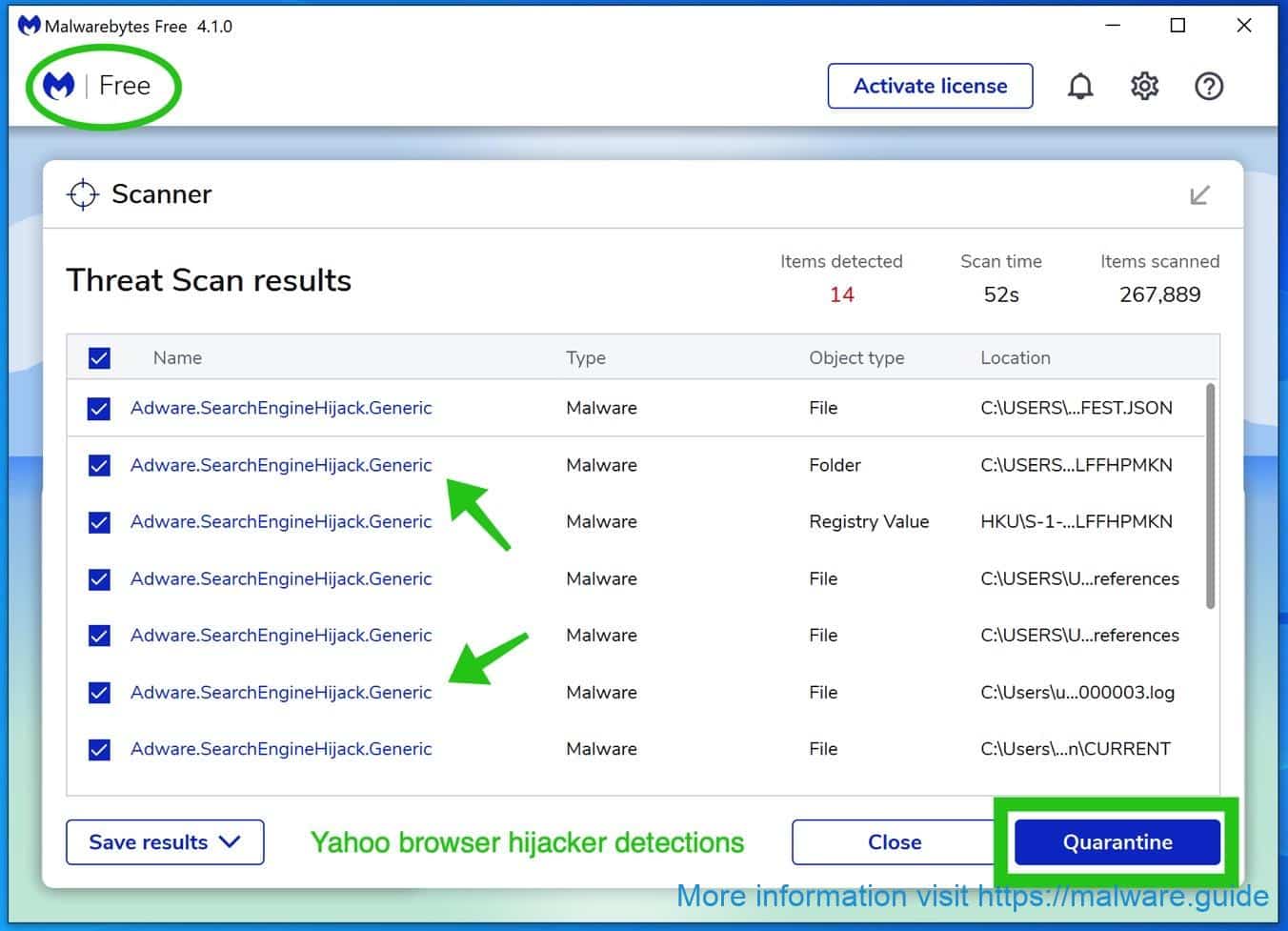
Task: Click location HKU\S-1-...LFFHPMKN
Action: pyautogui.click(x=1077, y=521)
